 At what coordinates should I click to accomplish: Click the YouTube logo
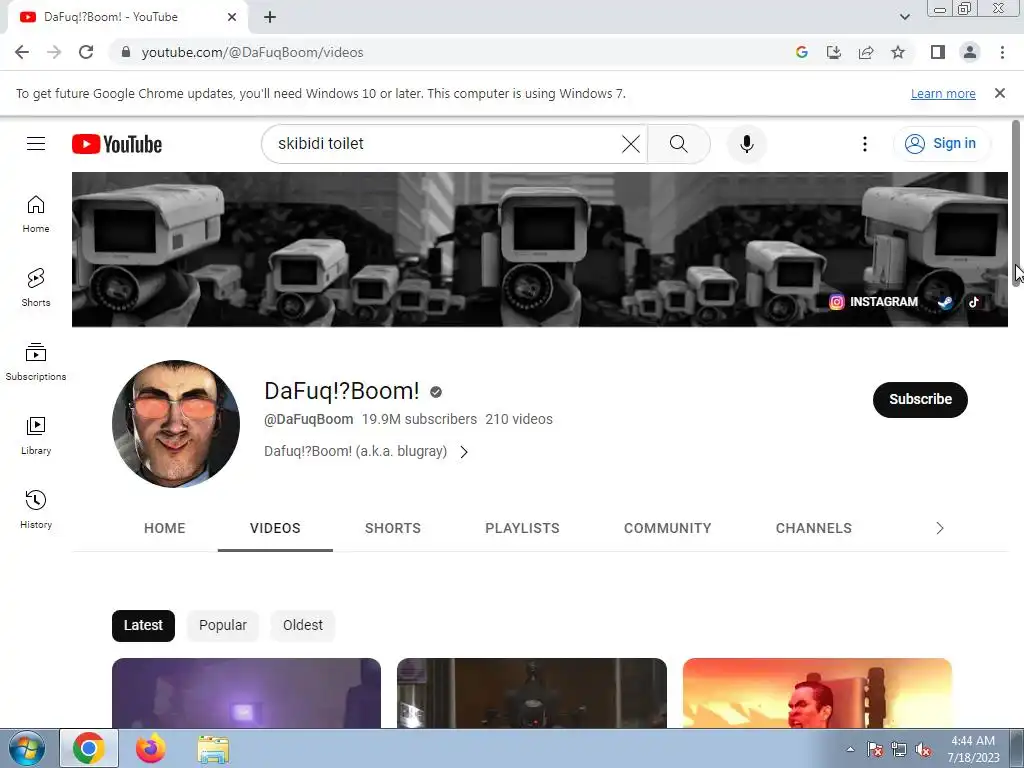(x=117, y=144)
